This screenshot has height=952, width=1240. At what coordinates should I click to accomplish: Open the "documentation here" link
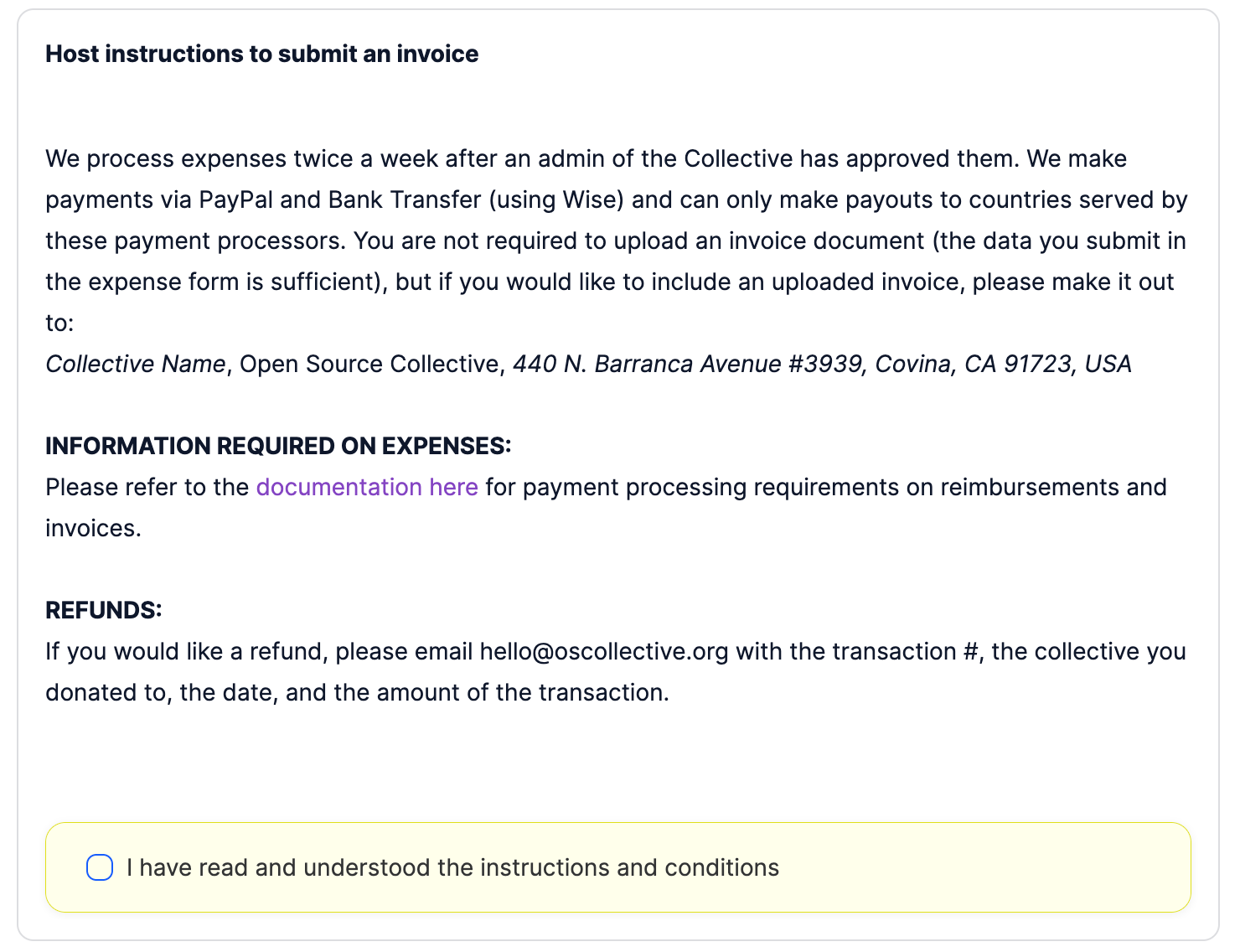coord(367,487)
